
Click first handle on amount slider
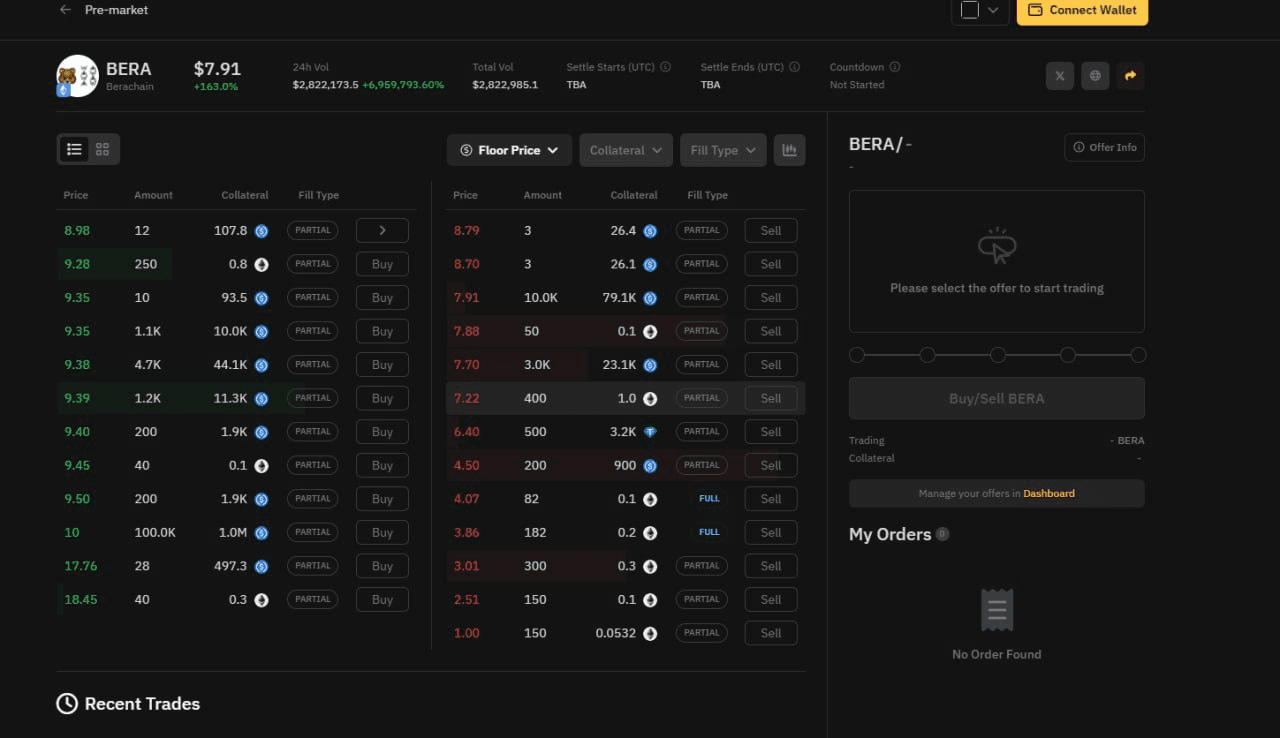[x=857, y=355]
